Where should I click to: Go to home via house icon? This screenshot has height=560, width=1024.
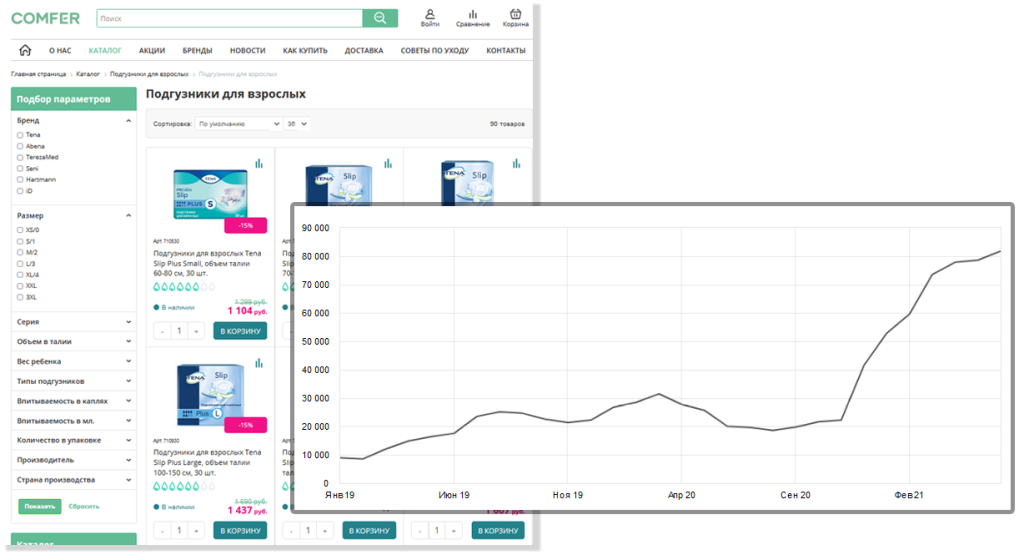point(25,50)
